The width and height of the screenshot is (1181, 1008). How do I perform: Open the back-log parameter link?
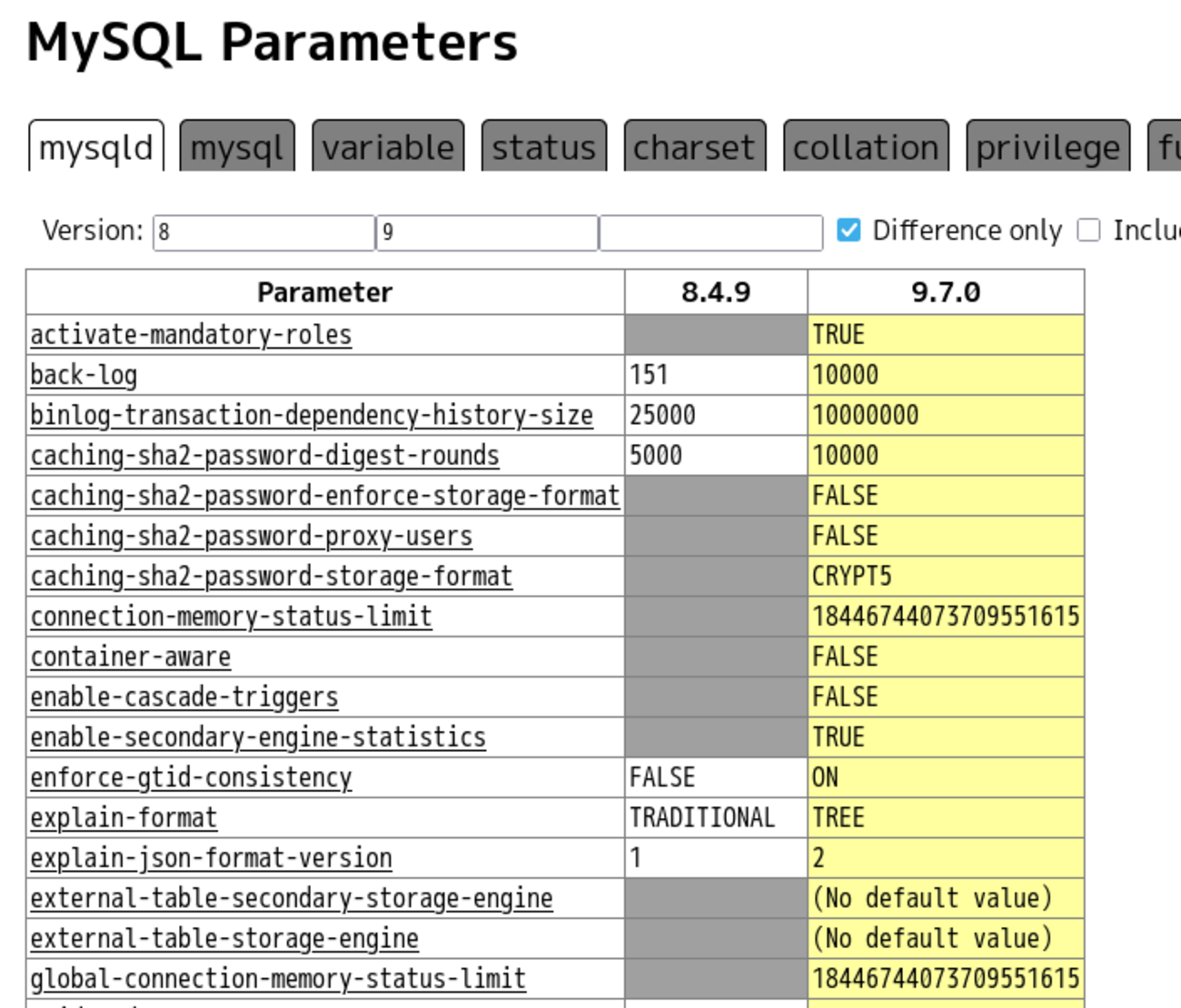pyautogui.click(x=84, y=375)
